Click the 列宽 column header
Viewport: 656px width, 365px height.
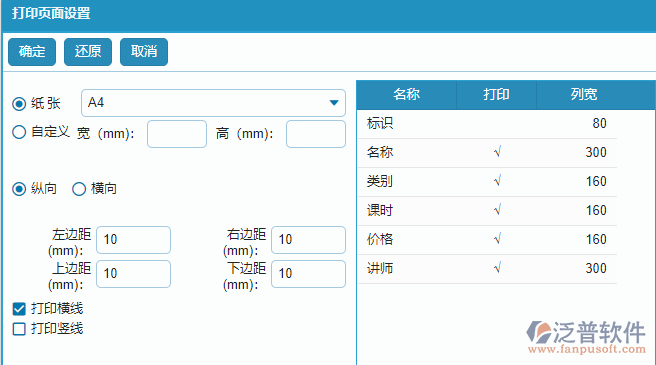click(584, 95)
